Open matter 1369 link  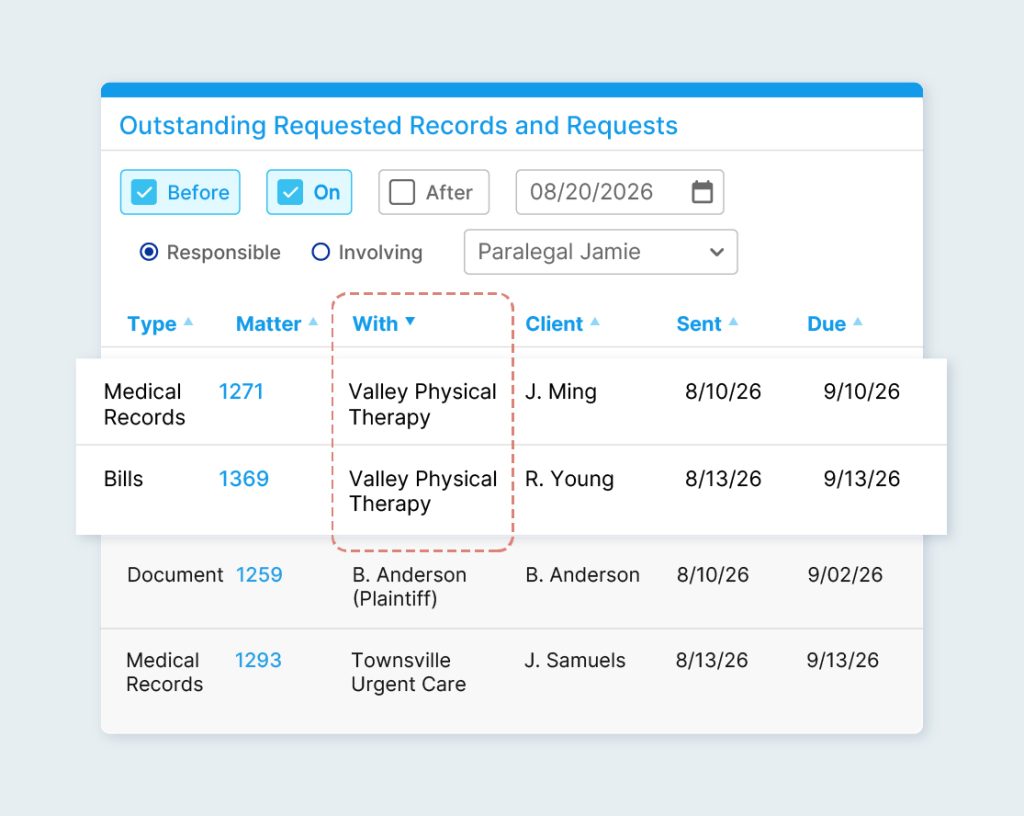pos(244,478)
